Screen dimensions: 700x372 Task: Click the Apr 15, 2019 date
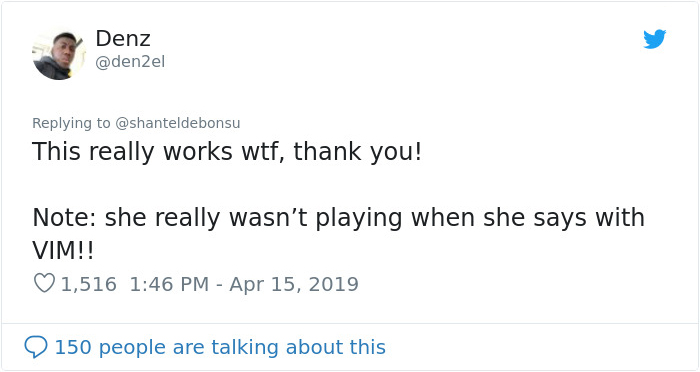[x=294, y=284]
